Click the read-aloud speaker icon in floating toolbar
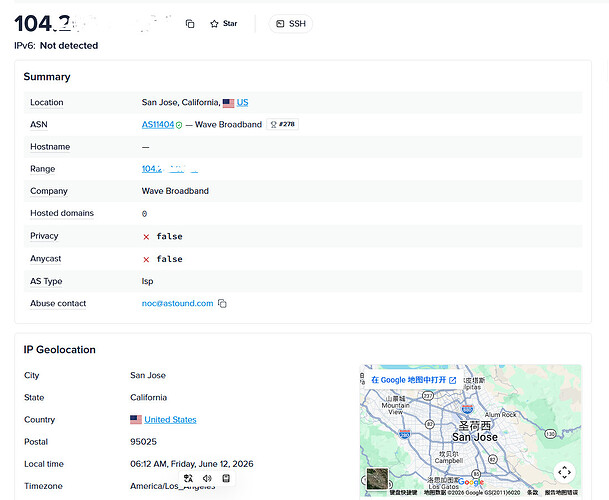The image size is (609, 500). tap(207, 478)
